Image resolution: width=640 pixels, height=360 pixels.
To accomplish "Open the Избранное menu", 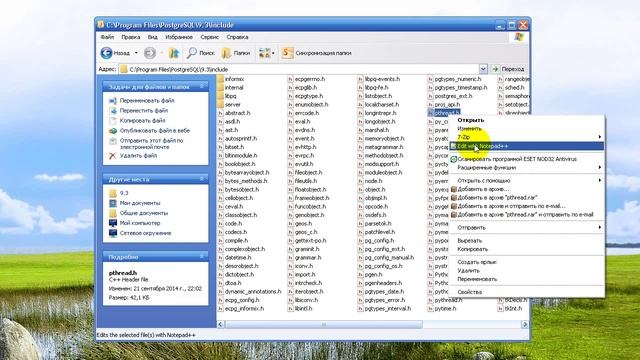I will (x=179, y=37).
